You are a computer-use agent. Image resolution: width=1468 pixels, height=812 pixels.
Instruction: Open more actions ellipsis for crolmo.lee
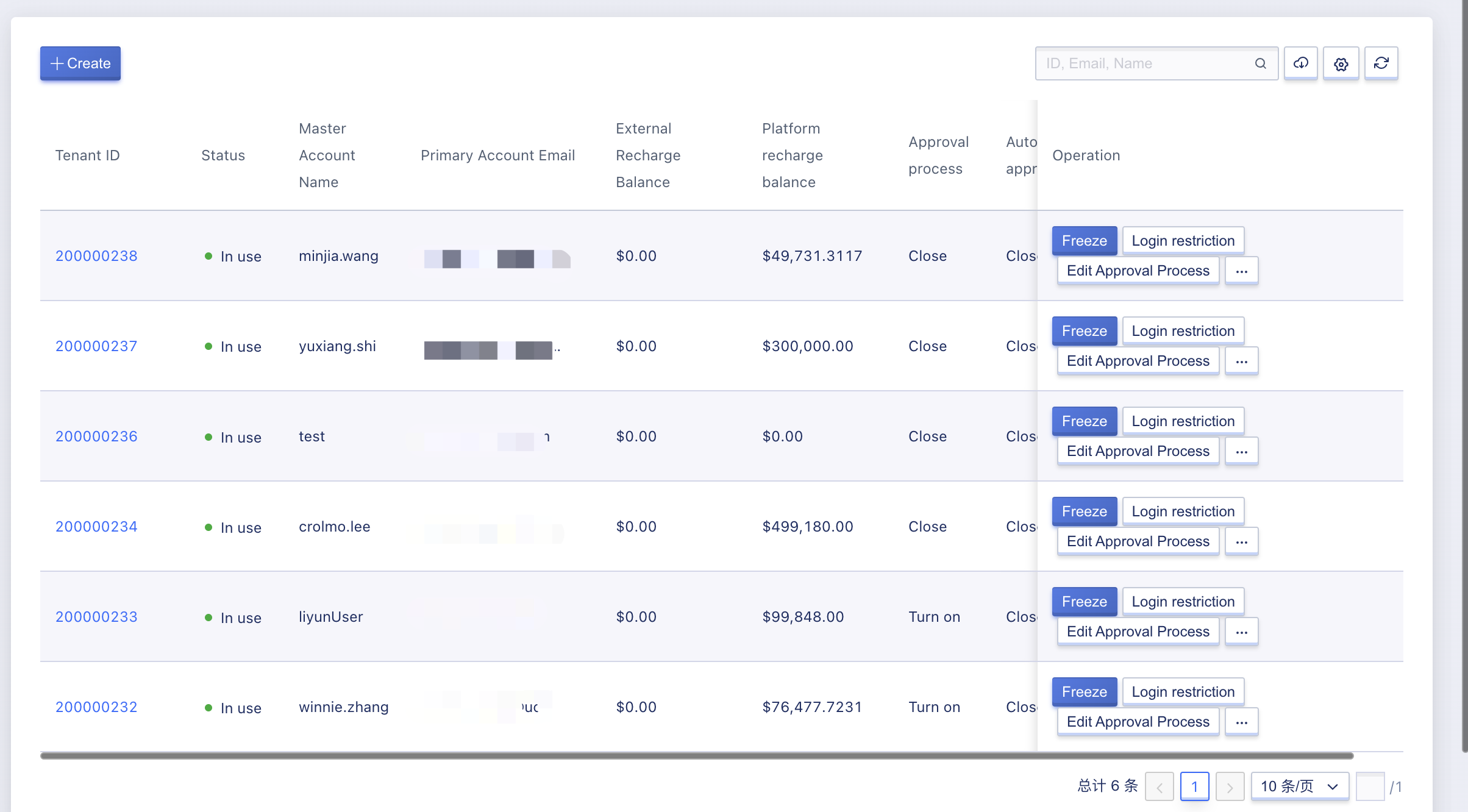pos(1242,541)
